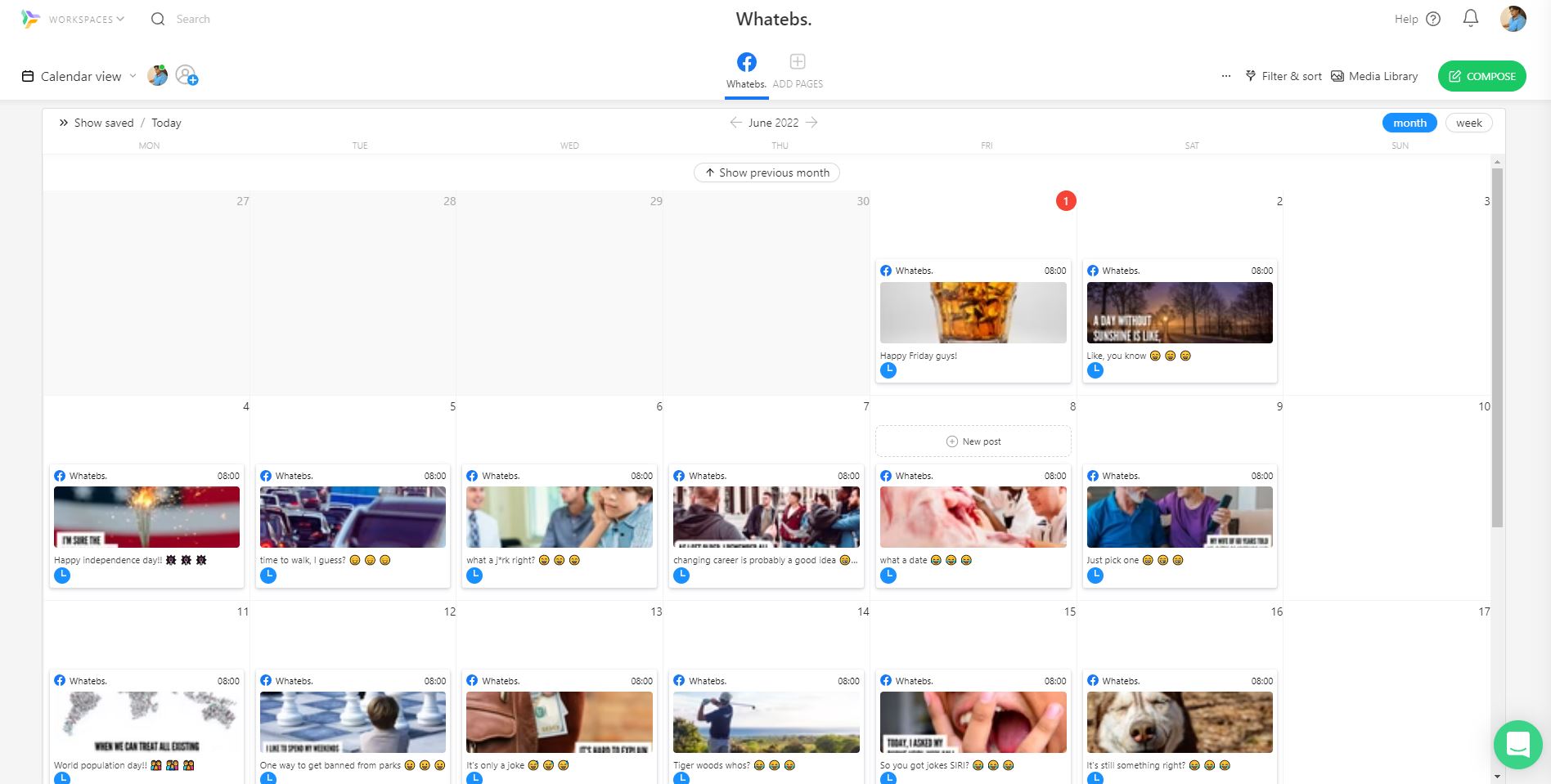Open Filter & sort
The width and height of the screenshot is (1551, 784).
point(1284,76)
